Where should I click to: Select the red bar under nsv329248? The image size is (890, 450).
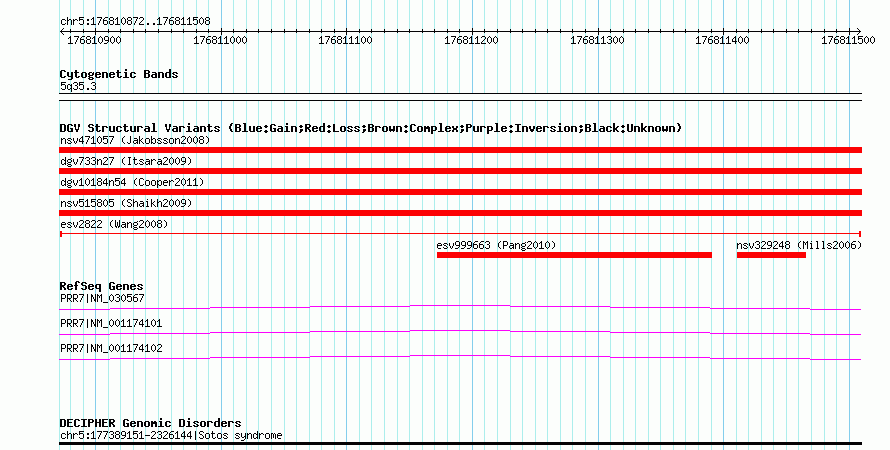tap(771, 255)
